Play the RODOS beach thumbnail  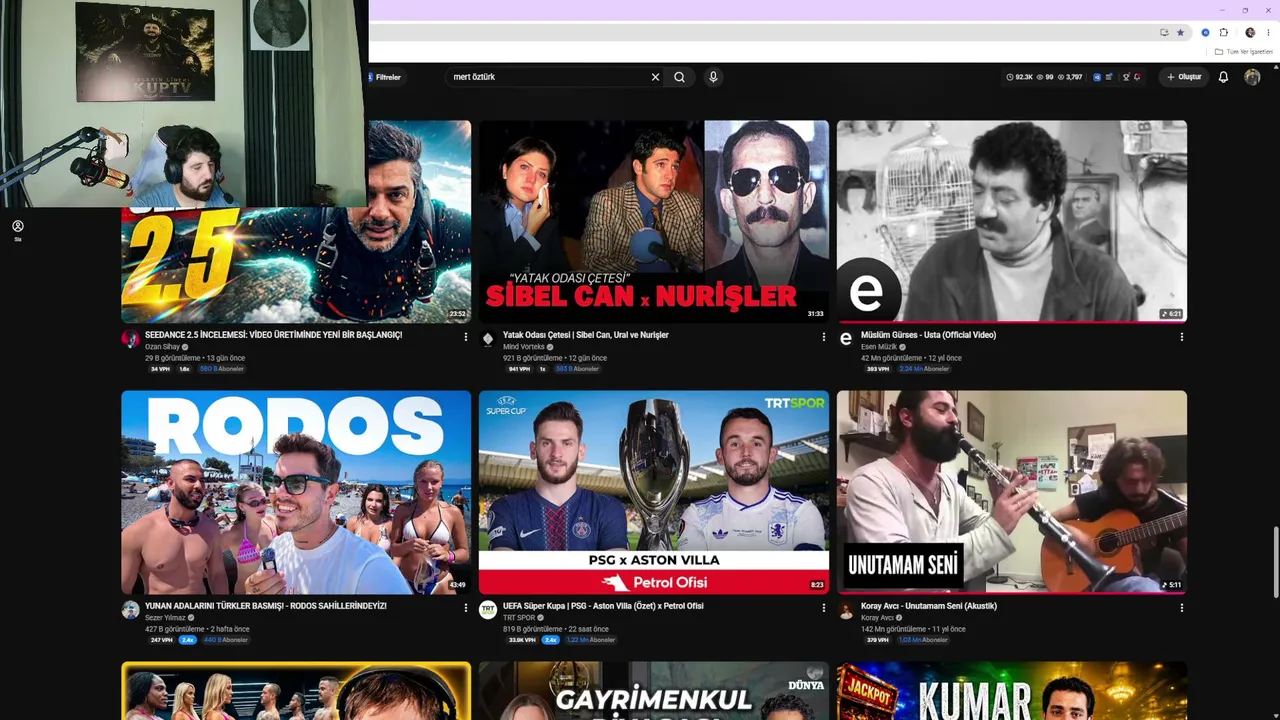coord(296,492)
